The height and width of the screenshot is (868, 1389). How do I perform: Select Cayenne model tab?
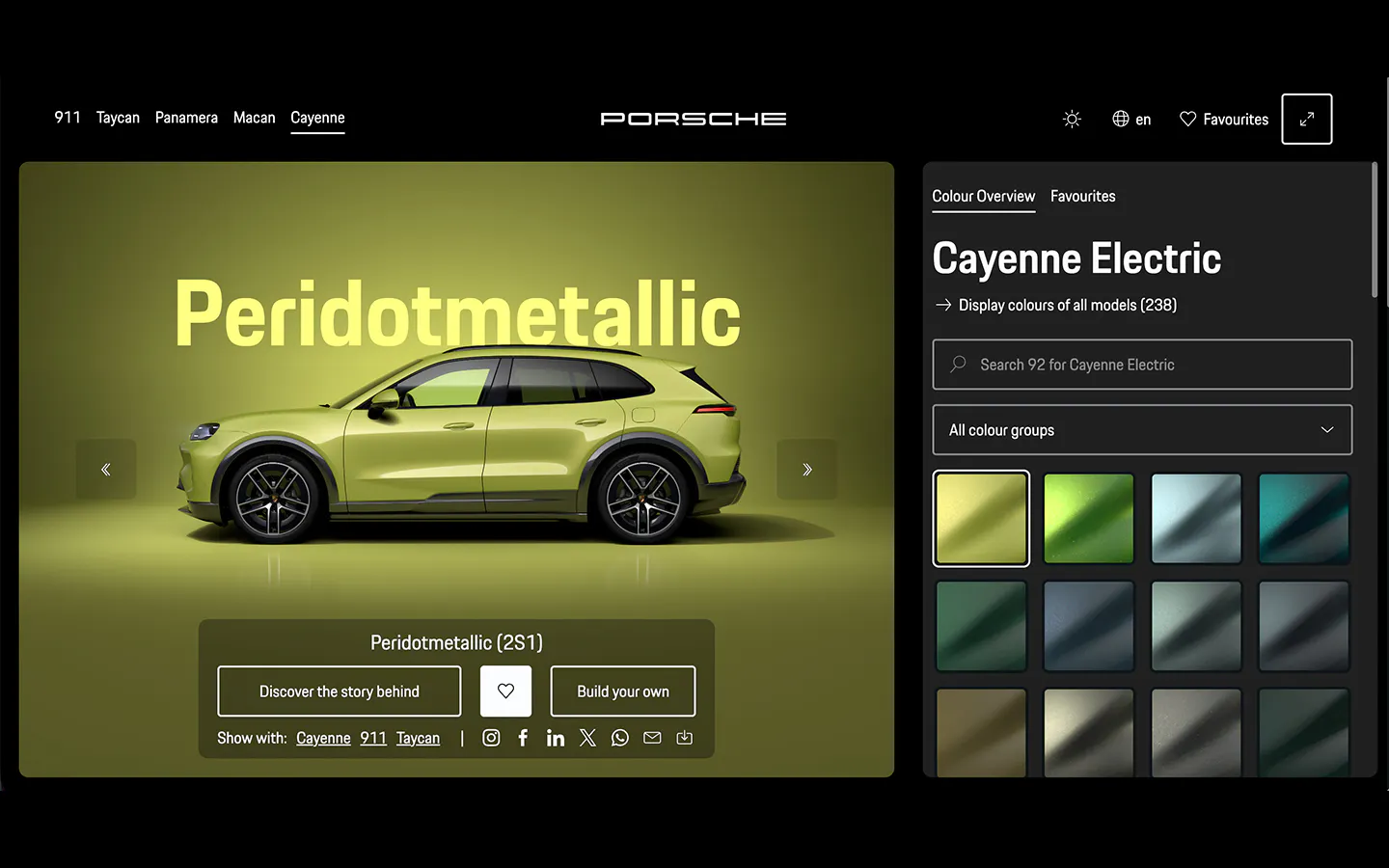pos(317,118)
